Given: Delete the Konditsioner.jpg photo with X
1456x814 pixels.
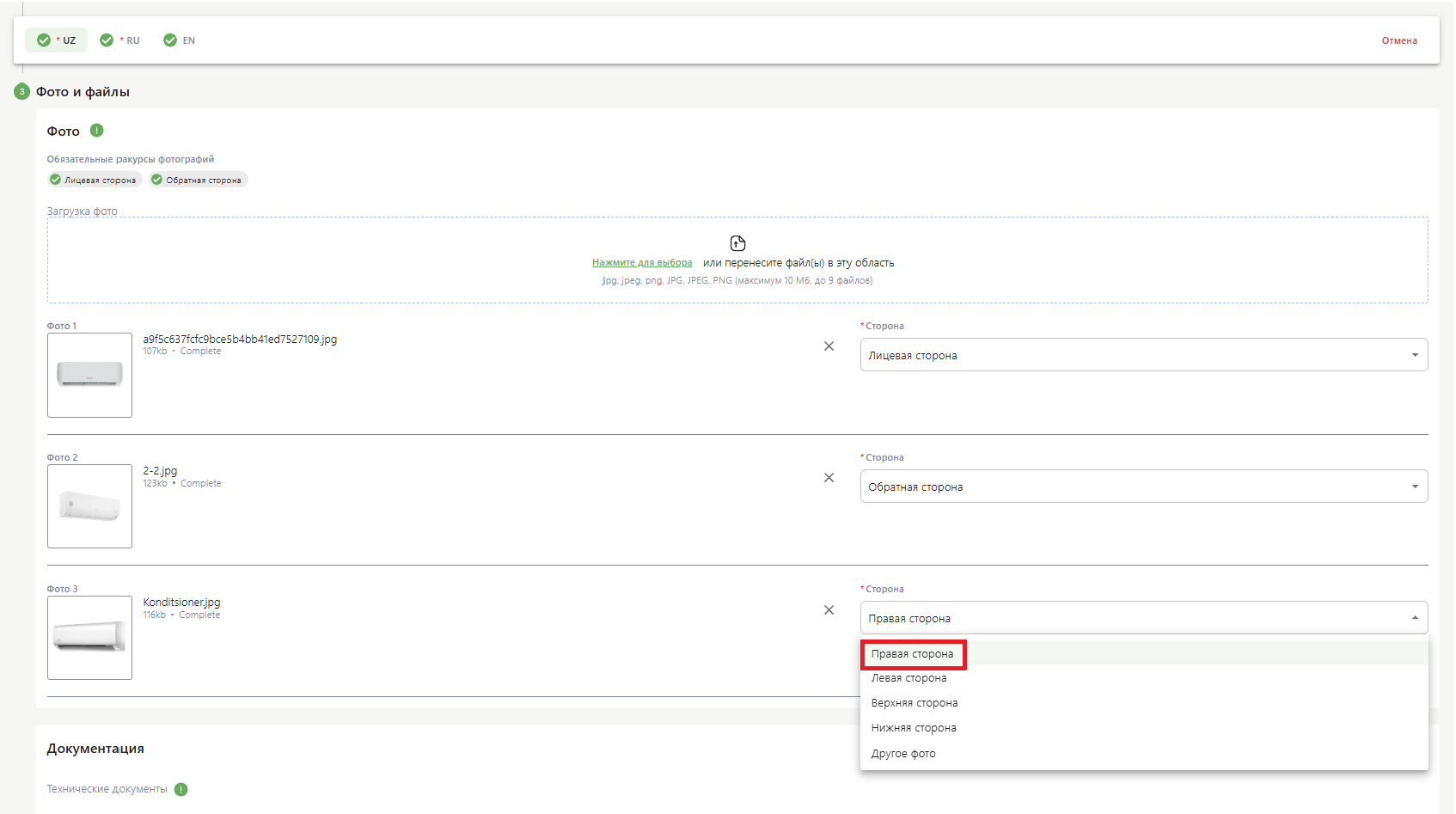Looking at the screenshot, I should [829, 610].
